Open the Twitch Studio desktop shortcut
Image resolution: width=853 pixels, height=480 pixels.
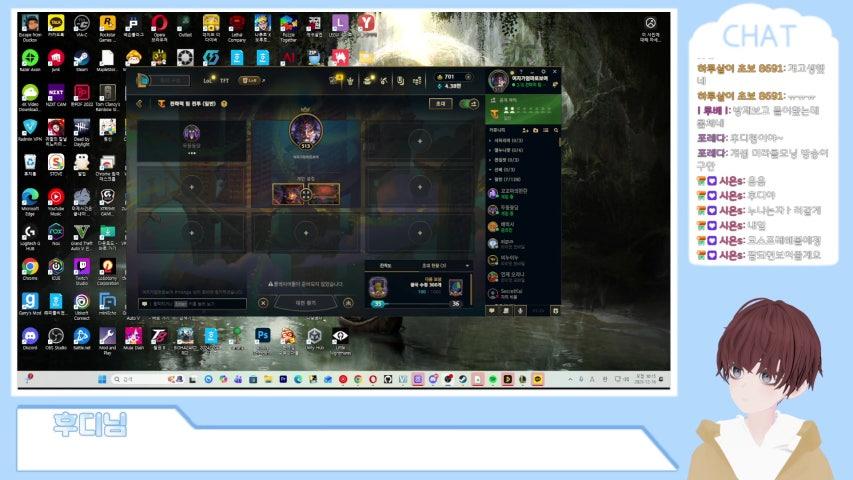click(82, 272)
